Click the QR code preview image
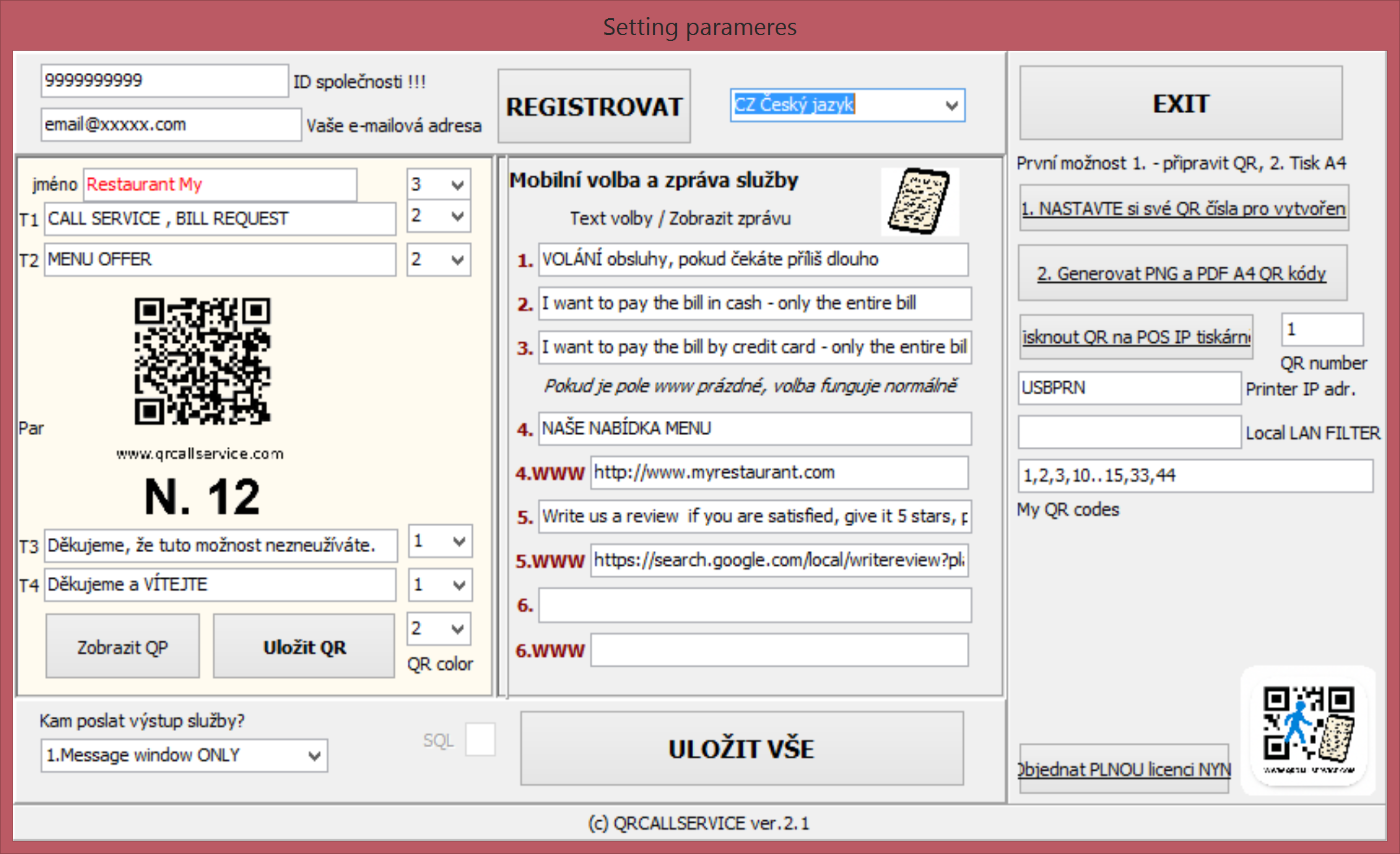1400x854 pixels. [202, 361]
